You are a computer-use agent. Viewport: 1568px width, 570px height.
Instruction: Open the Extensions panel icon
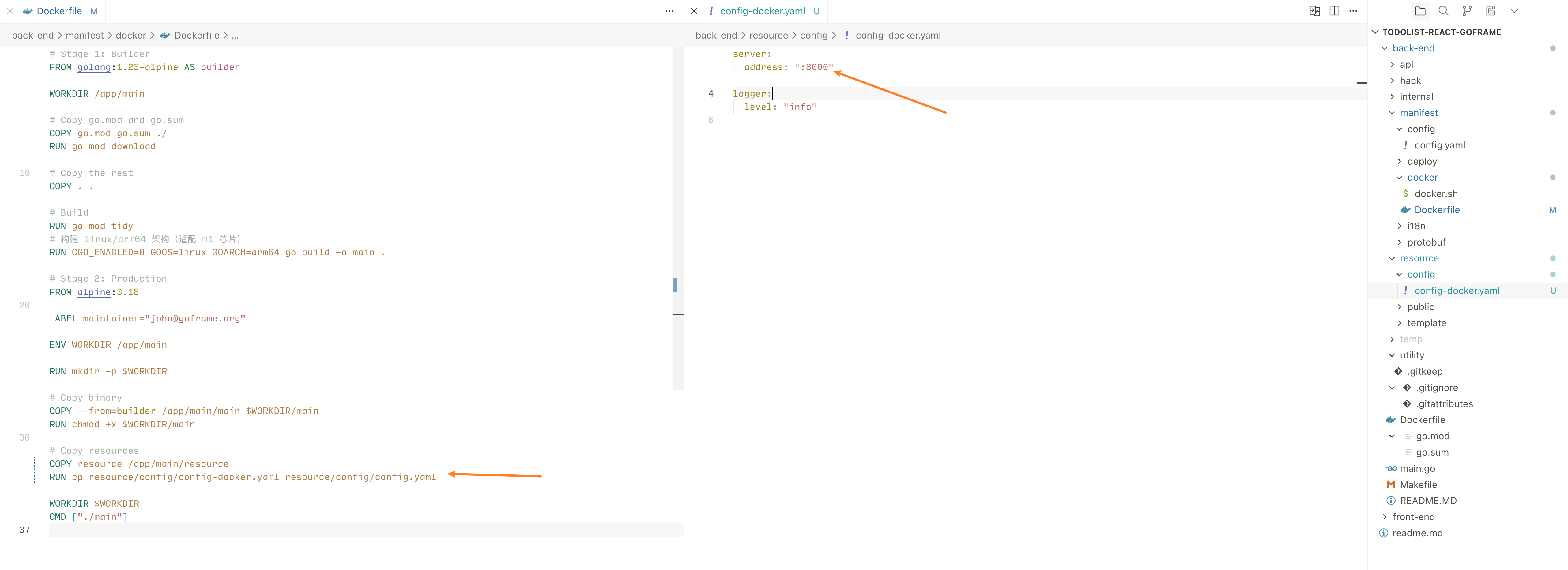click(x=1491, y=11)
